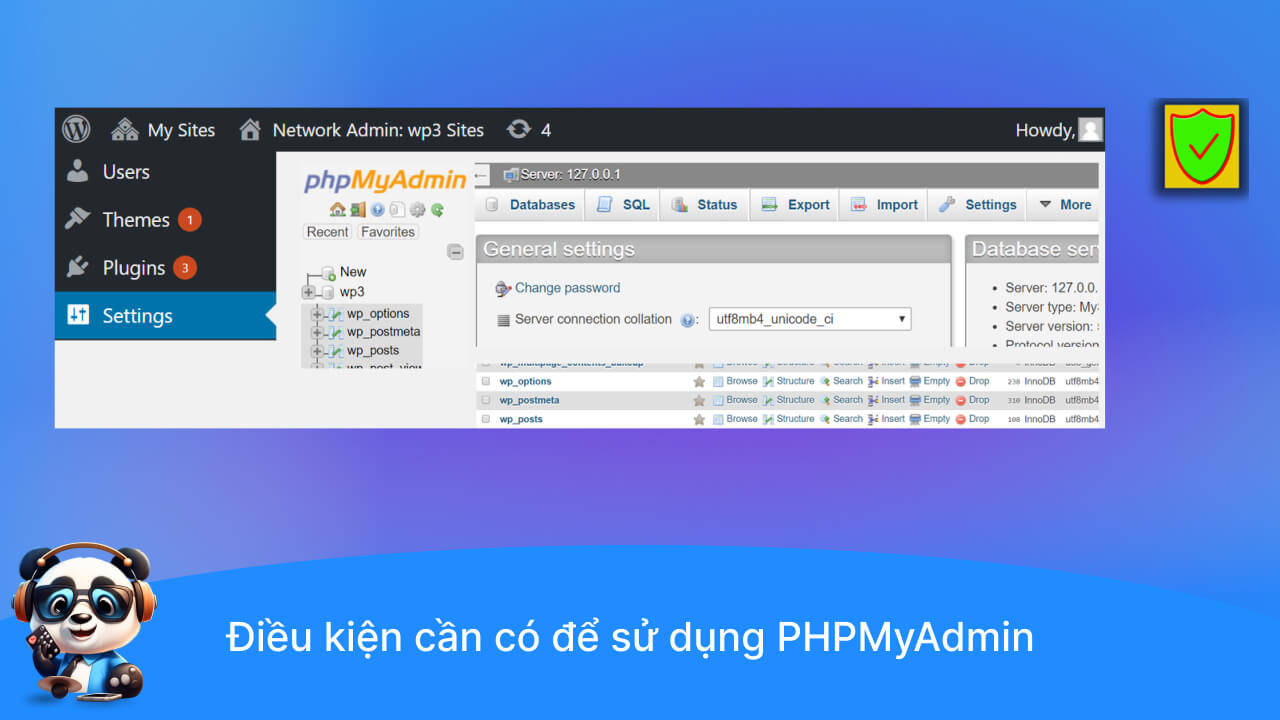Screen dimensions: 1280x720
Task: Expand wp_posts in navigation tree
Action: pos(317,351)
